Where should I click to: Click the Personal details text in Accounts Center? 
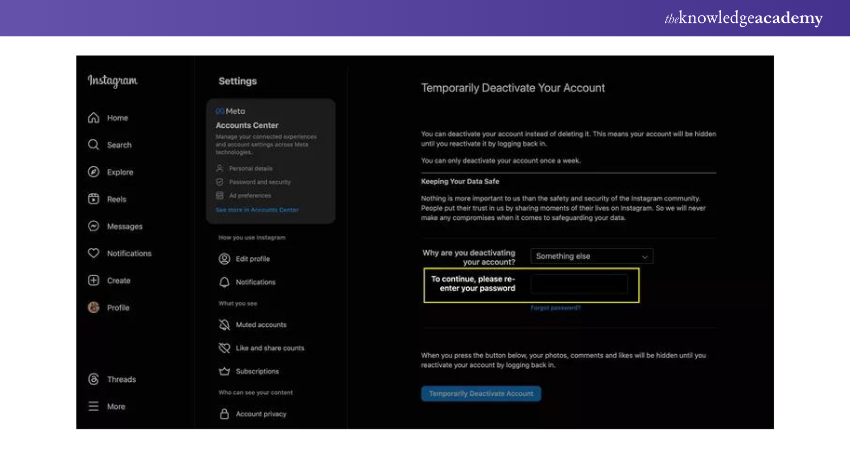(251, 168)
